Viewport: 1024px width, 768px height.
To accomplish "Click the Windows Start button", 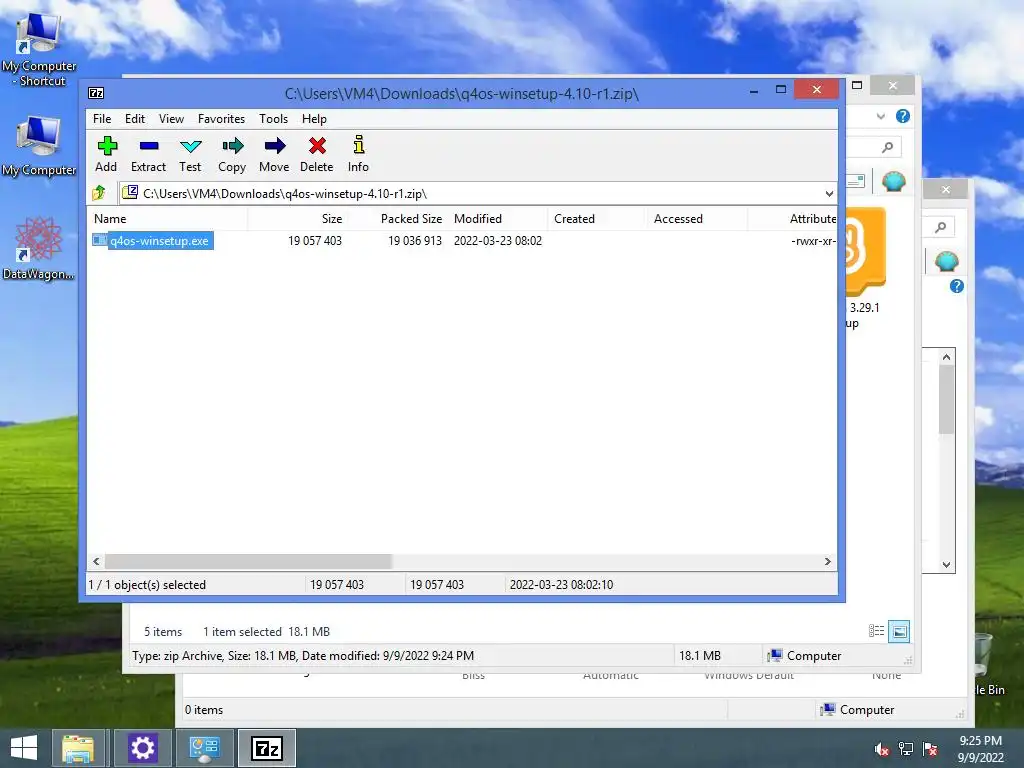I will coord(24,748).
